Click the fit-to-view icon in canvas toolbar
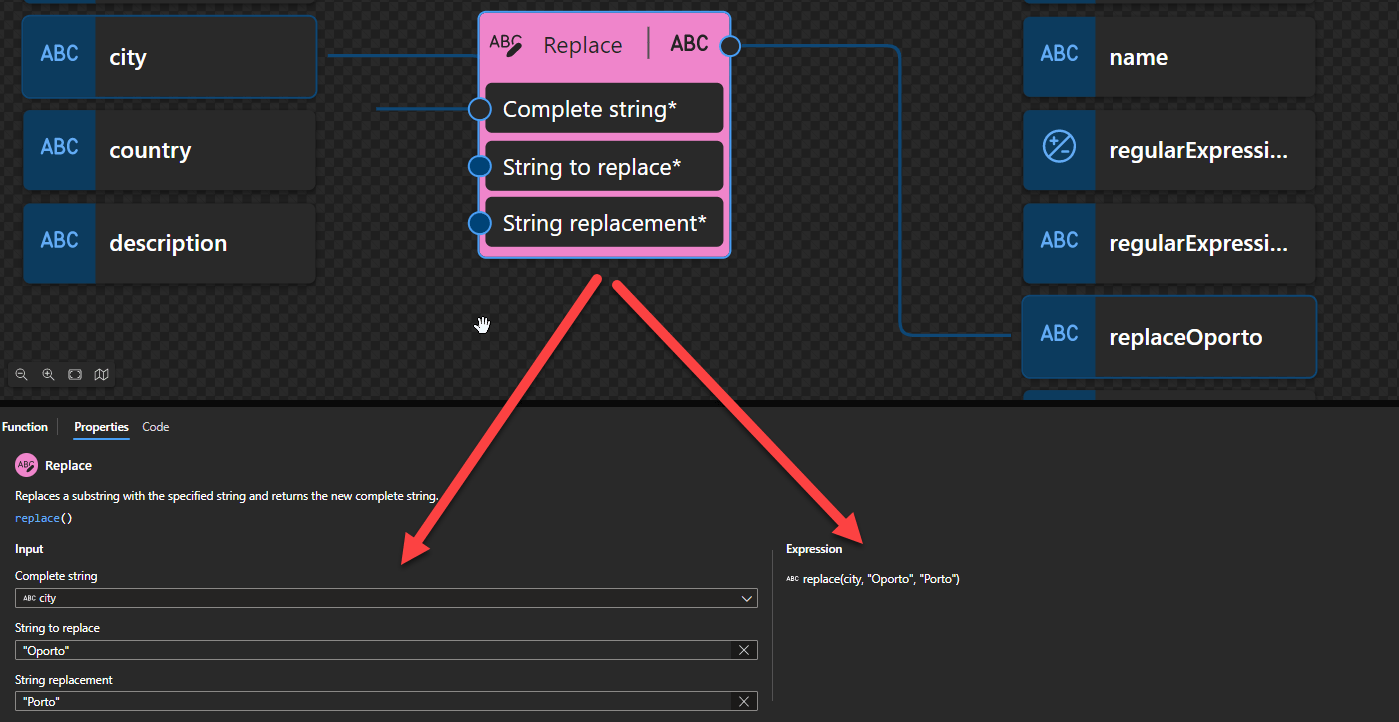The image size is (1399, 722). pos(75,374)
